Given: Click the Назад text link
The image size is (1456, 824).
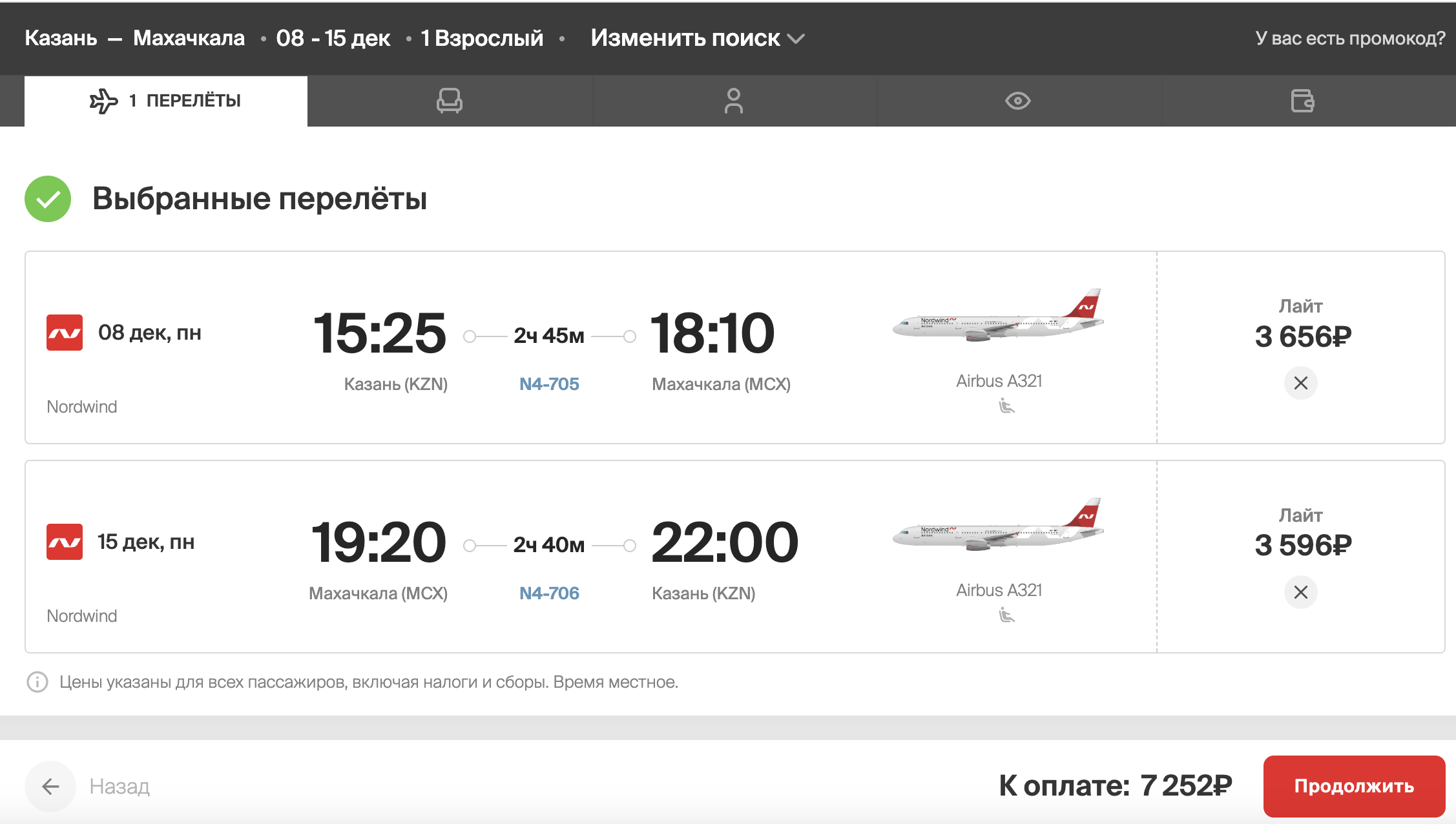Looking at the screenshot, I should [x=120, y=786].
